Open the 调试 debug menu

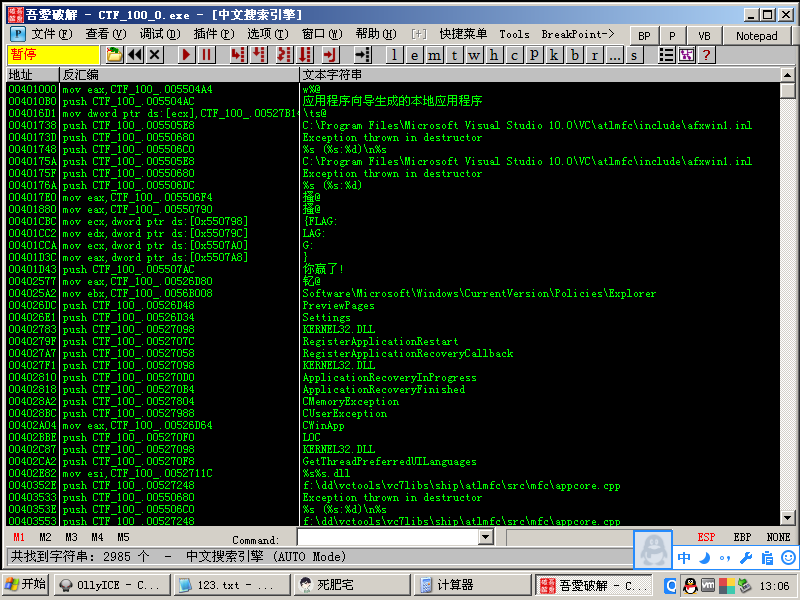coord(153,34)
